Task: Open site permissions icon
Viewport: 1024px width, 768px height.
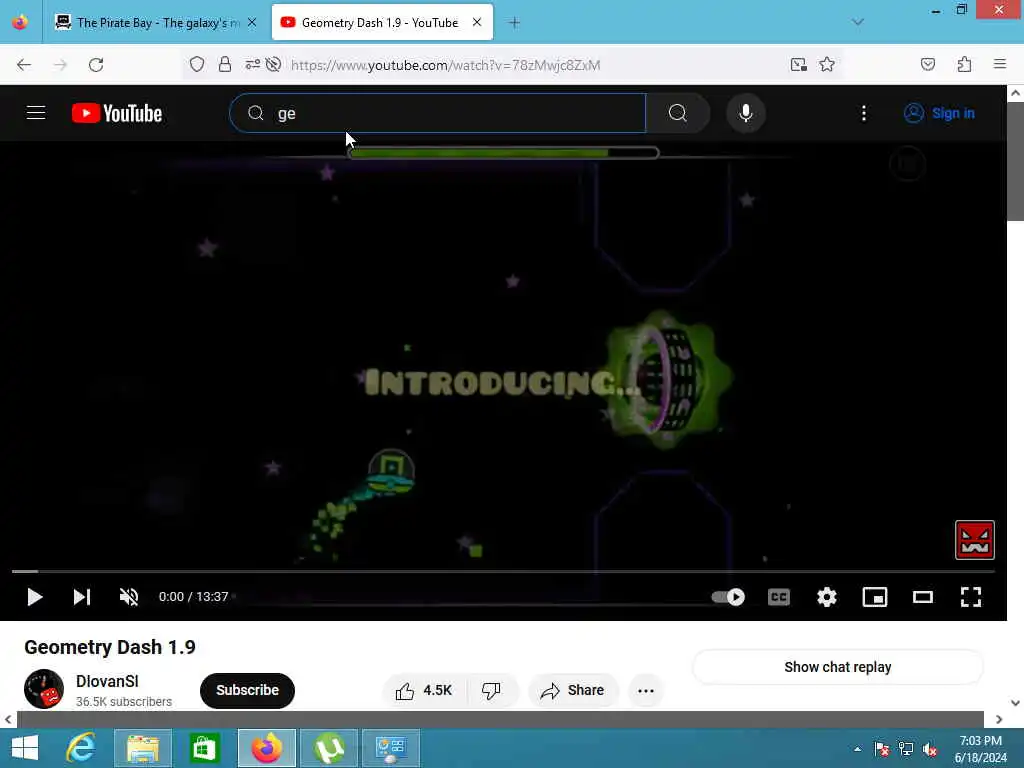Action: click(x=252, y=64)
